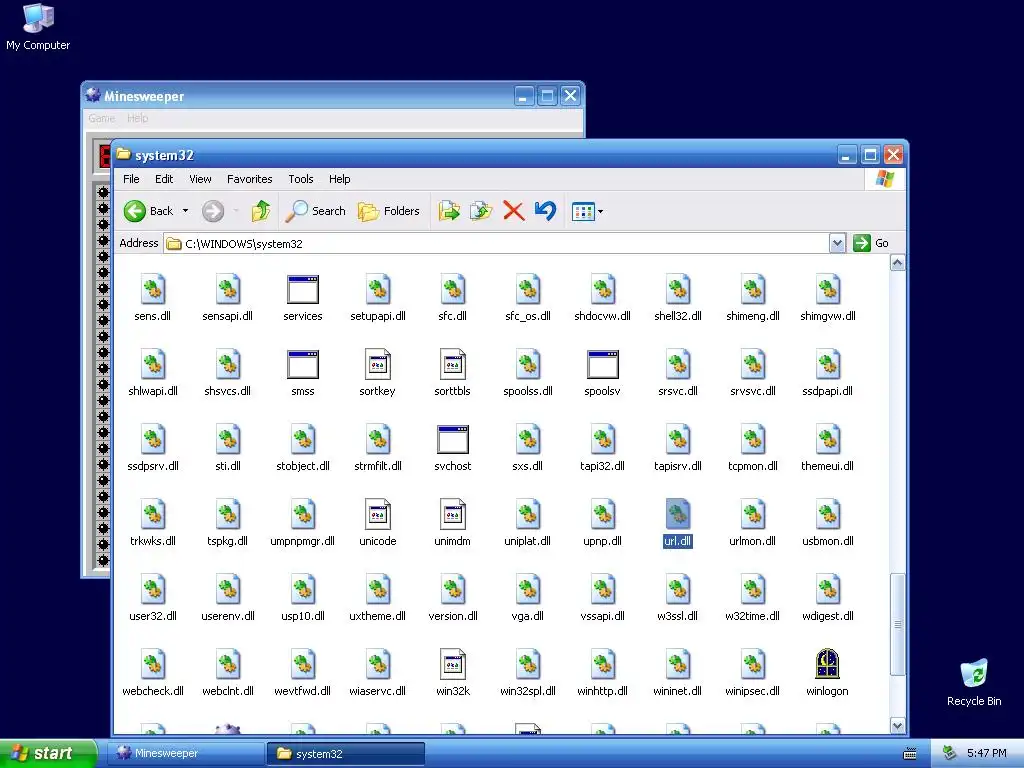
Task: Click the webcheck.dll file name
Action: click(x=153, y=691)
